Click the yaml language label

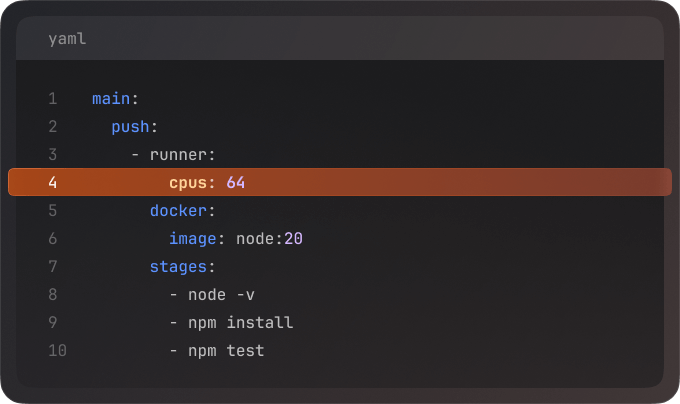click(67, 39)
